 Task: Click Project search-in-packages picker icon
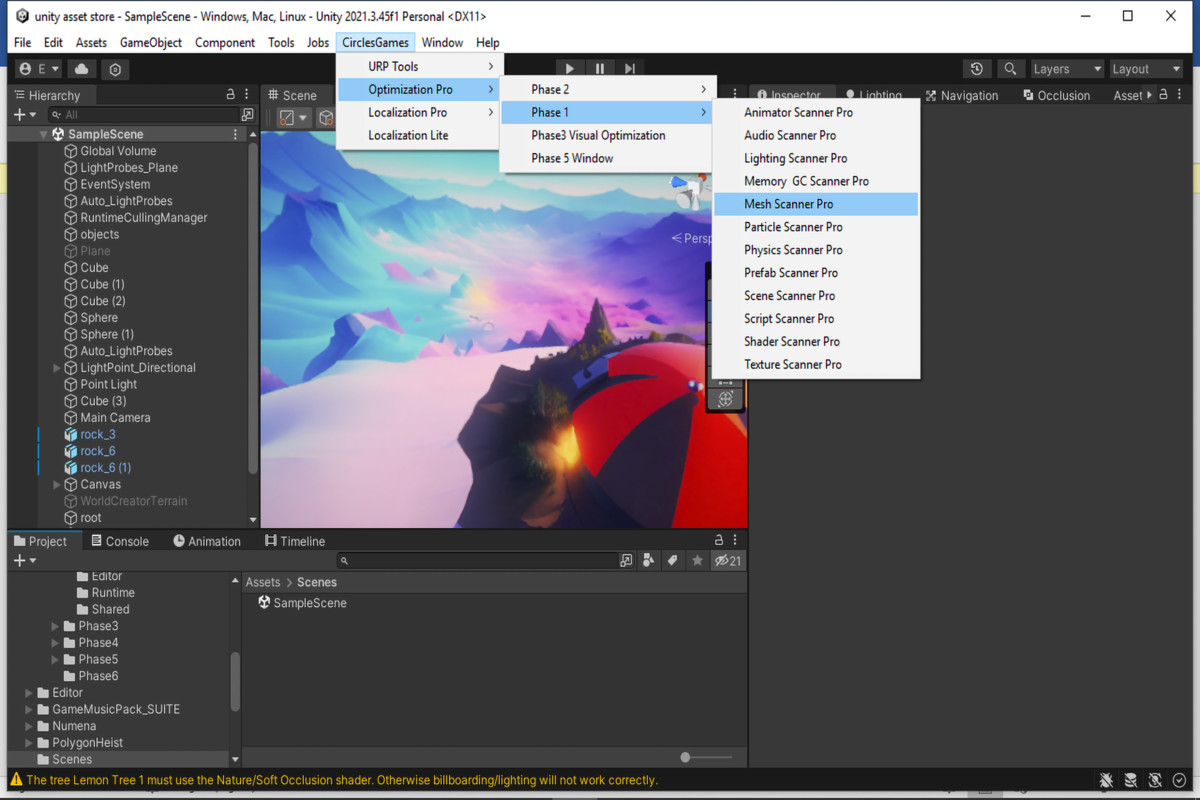coord(626,561)
